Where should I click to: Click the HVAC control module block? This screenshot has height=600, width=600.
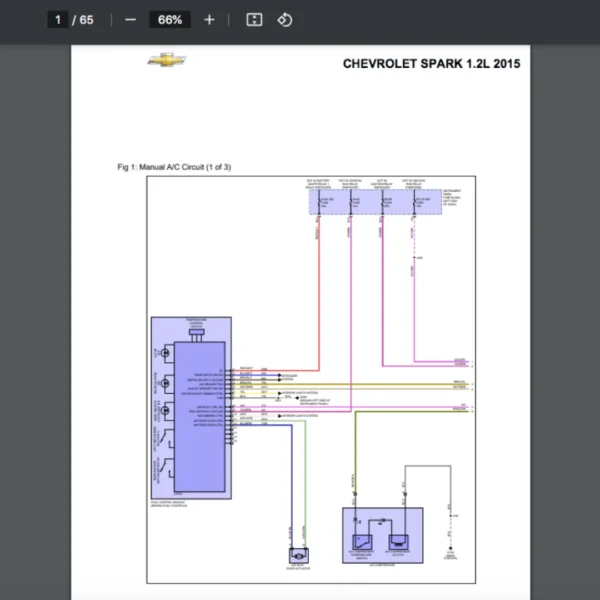tap(201, 420)
